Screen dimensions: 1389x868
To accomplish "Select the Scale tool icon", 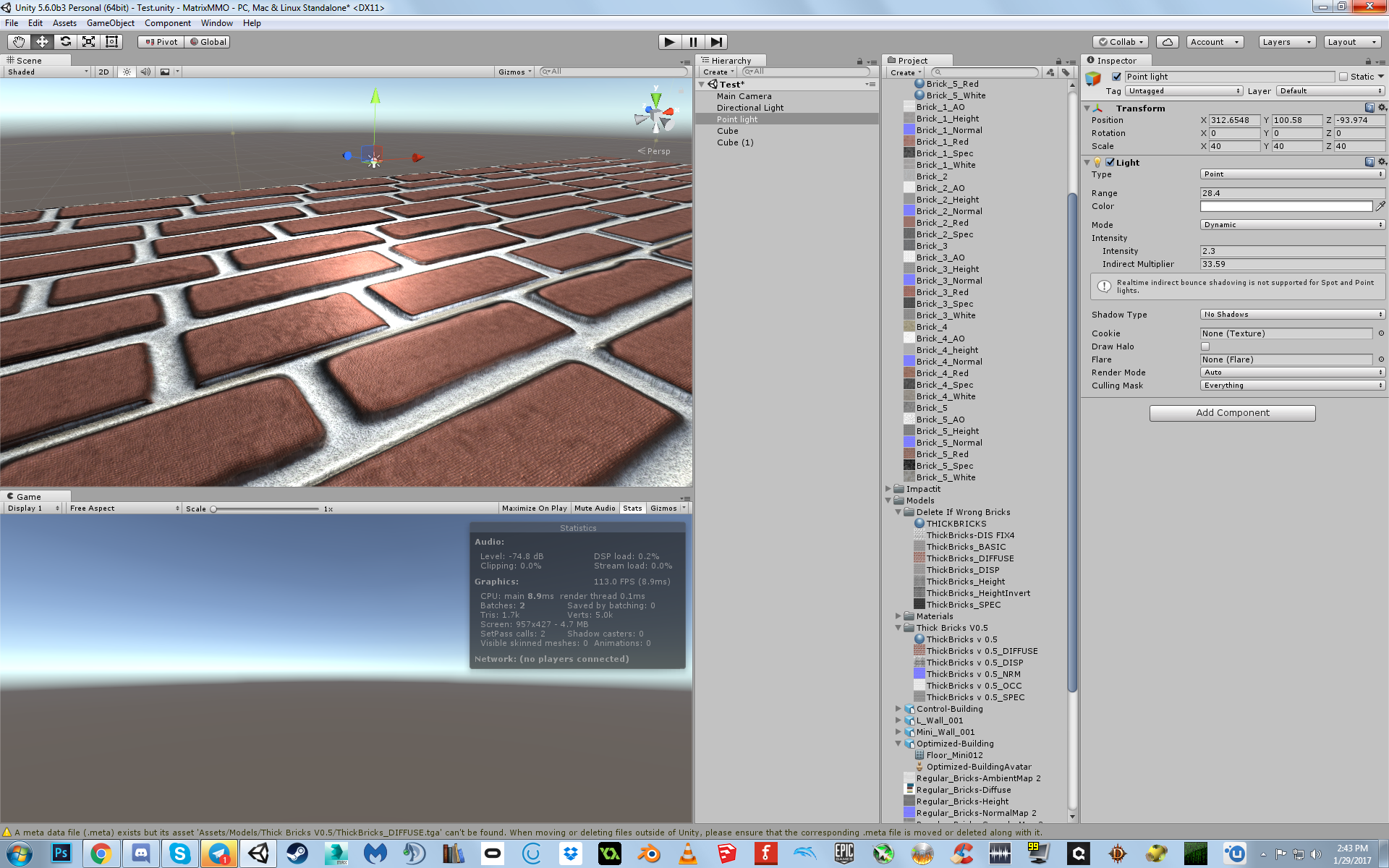I will tap(88, 42).
